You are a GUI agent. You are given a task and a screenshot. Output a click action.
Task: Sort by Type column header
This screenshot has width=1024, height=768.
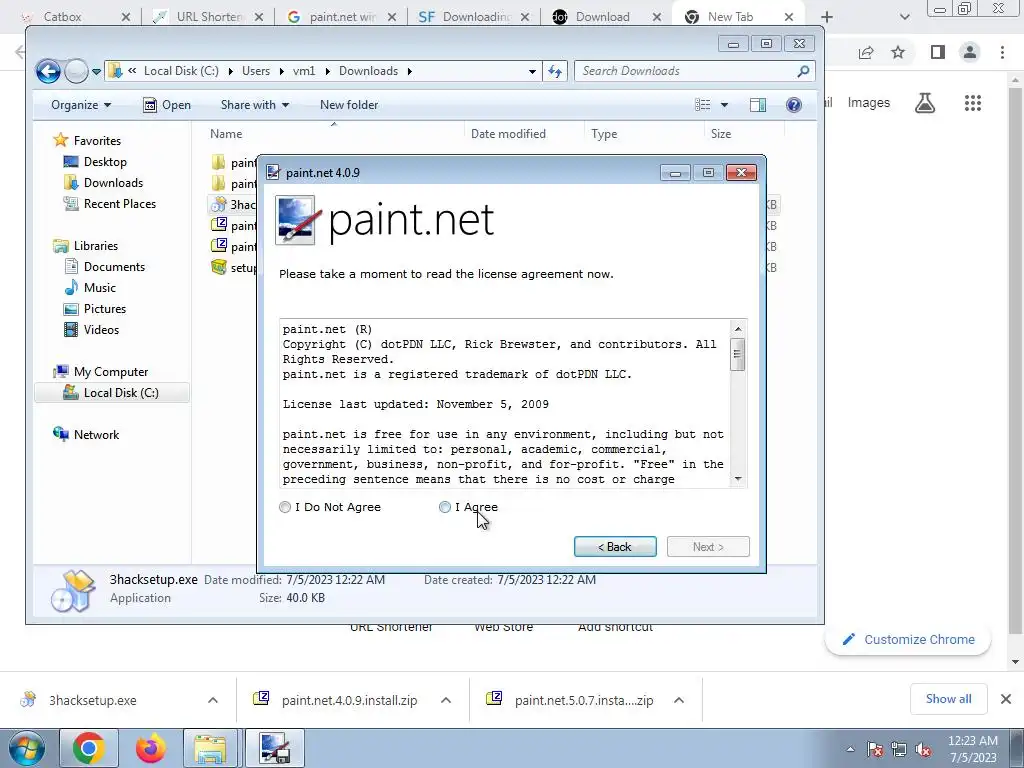coord(604,133)
